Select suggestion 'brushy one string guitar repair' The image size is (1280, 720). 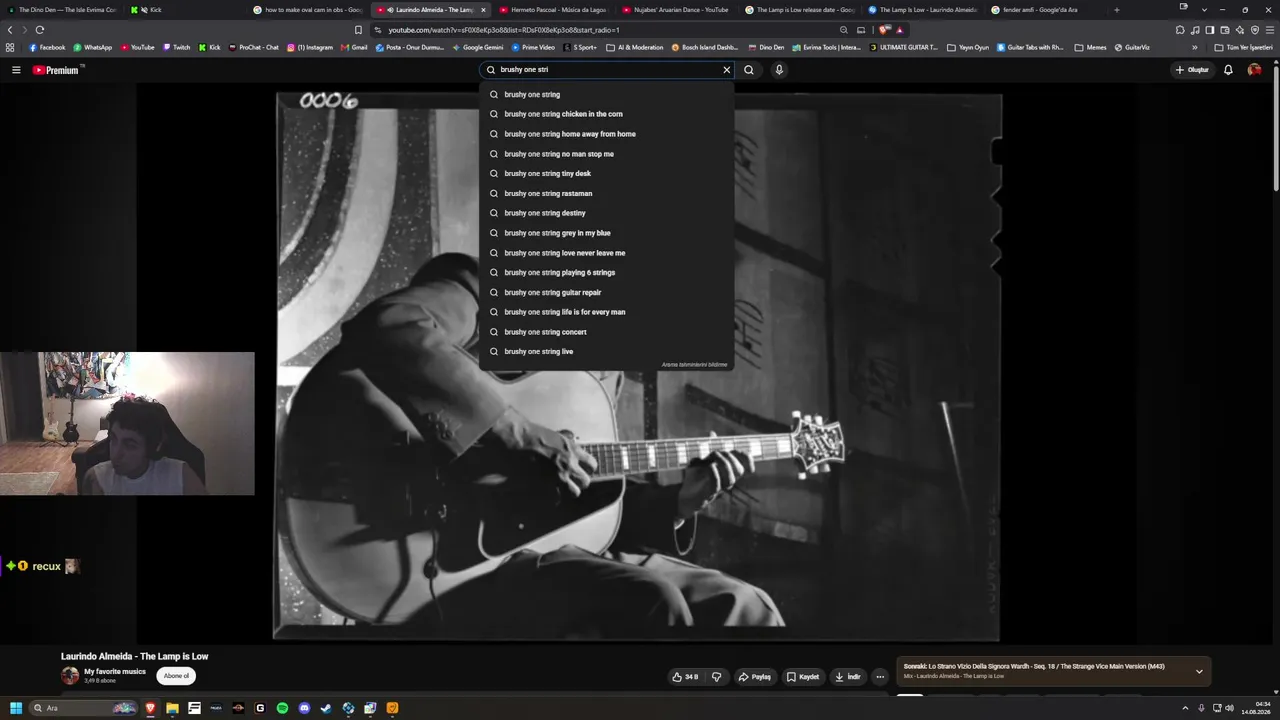(606, 292)
